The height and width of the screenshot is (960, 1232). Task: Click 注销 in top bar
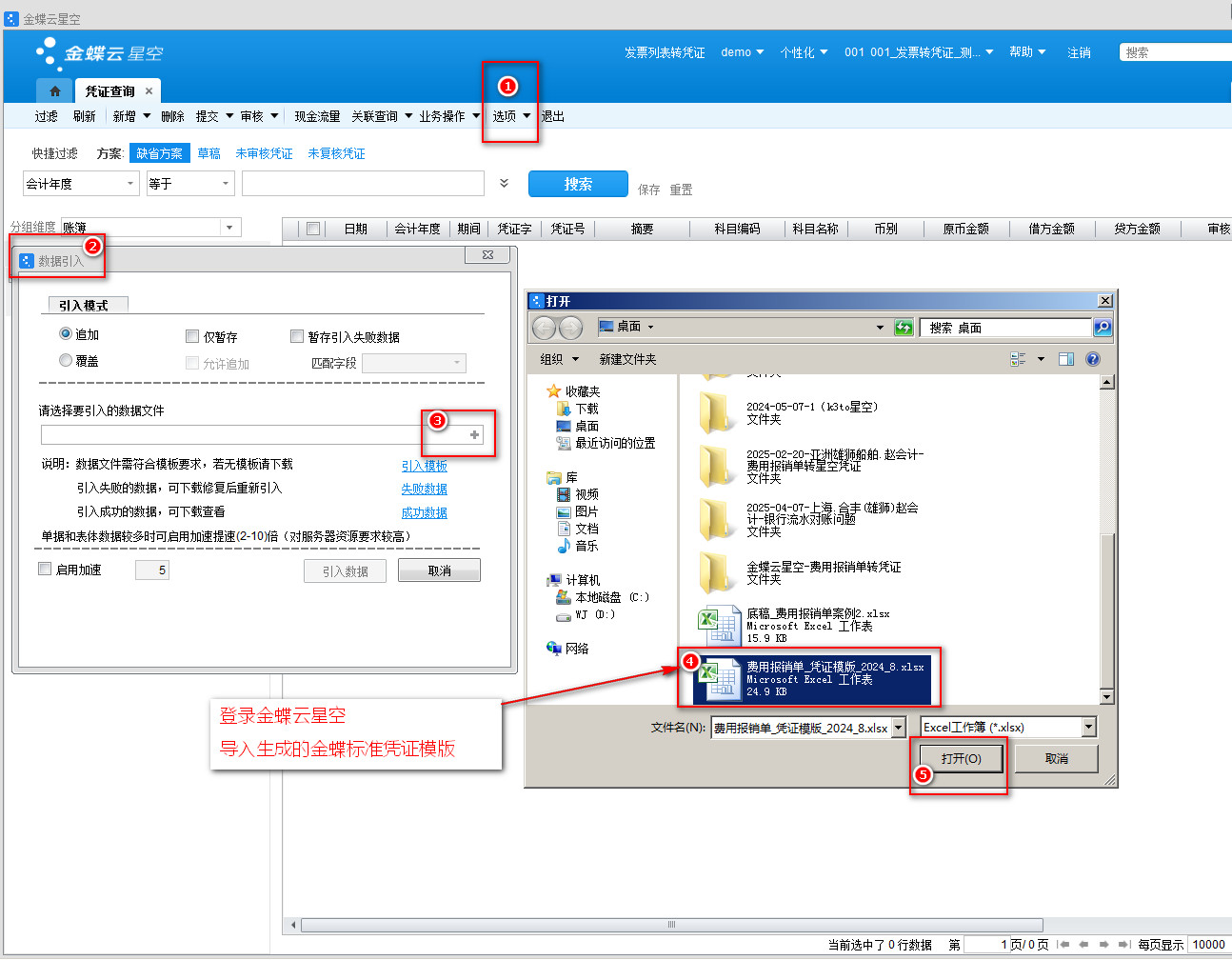coord(1079,52)
